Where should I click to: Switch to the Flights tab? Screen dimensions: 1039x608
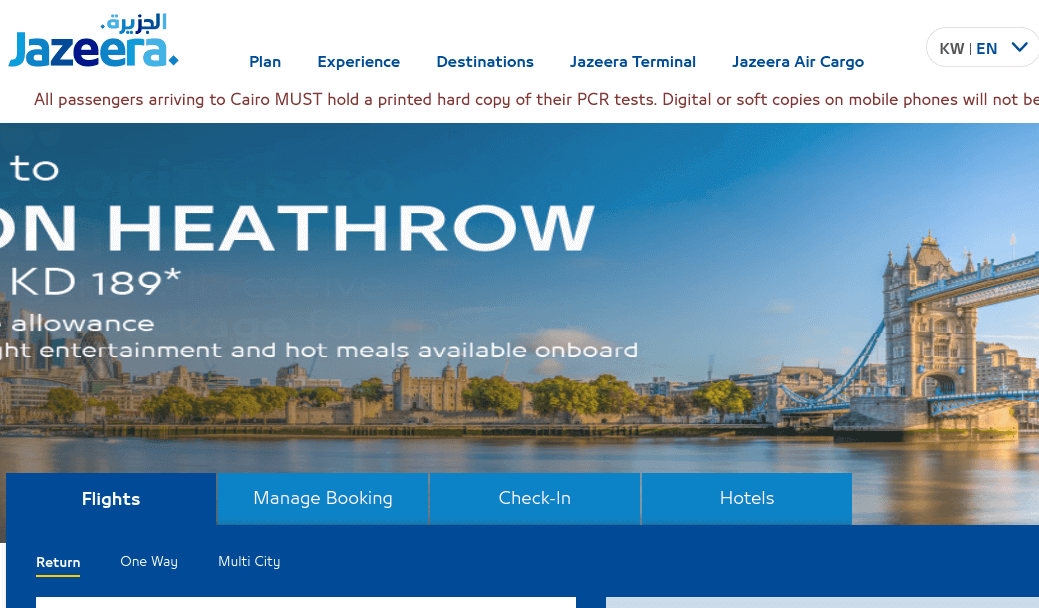click(111, 499)
